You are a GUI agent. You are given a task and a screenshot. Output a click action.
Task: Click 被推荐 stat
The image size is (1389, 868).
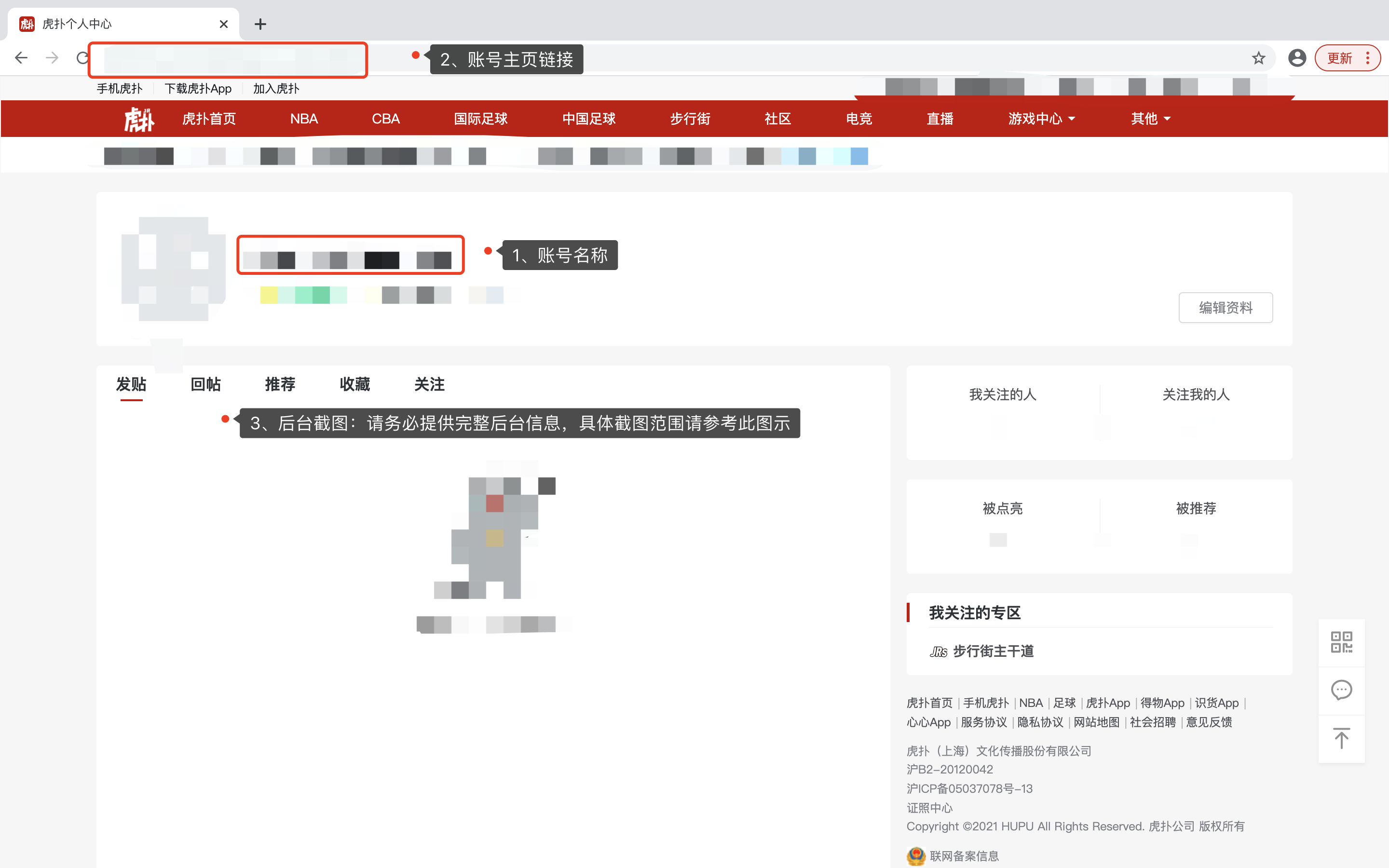(1196, 508)
